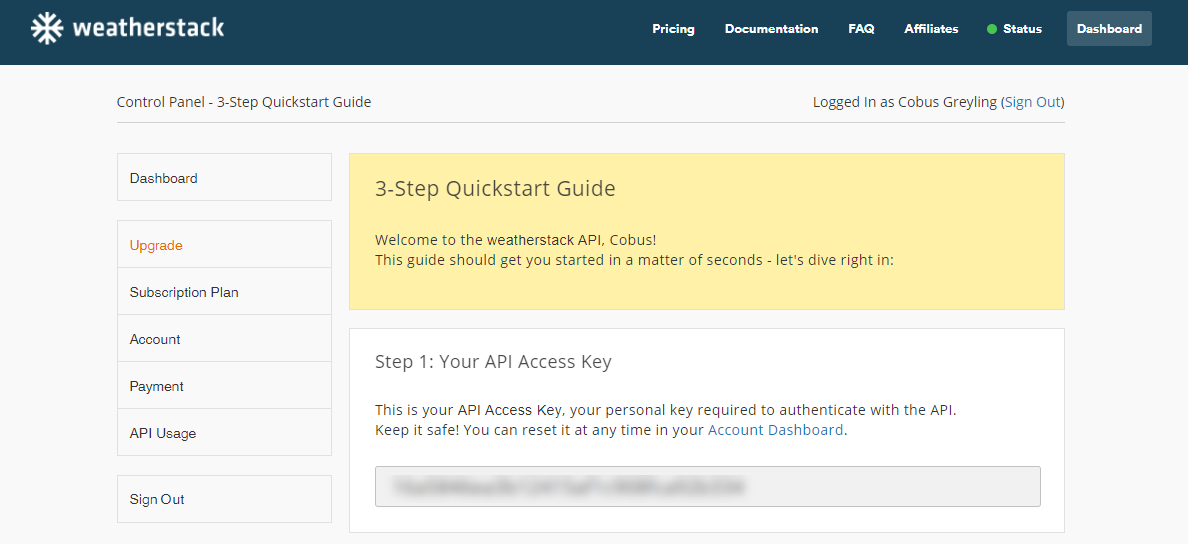
Task: Select Upgrade in the sidebar
Action: pos(224,244)
